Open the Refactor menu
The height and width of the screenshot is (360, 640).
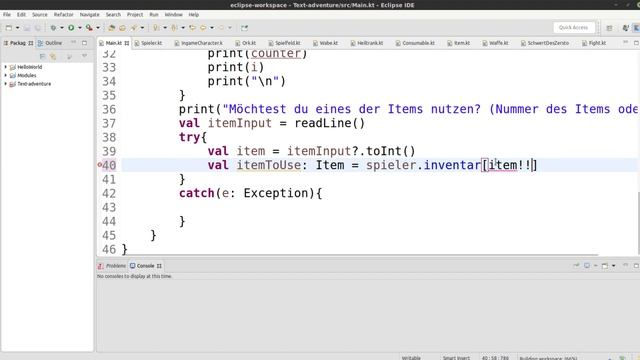pyautogui.click(x=64, y=14)
